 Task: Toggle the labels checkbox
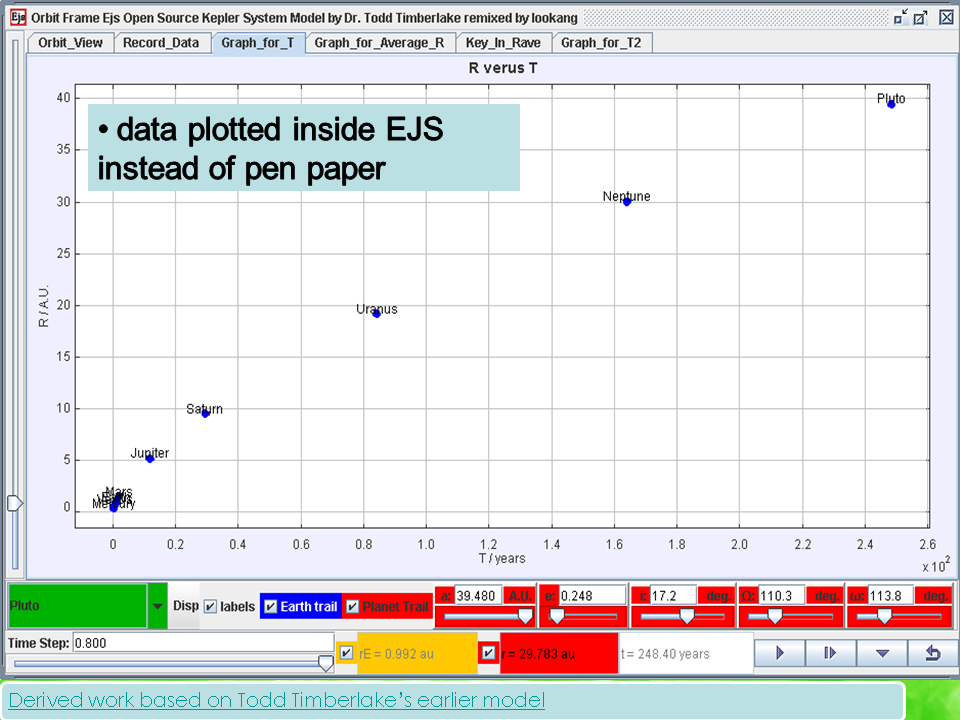[x=210, y=606]
